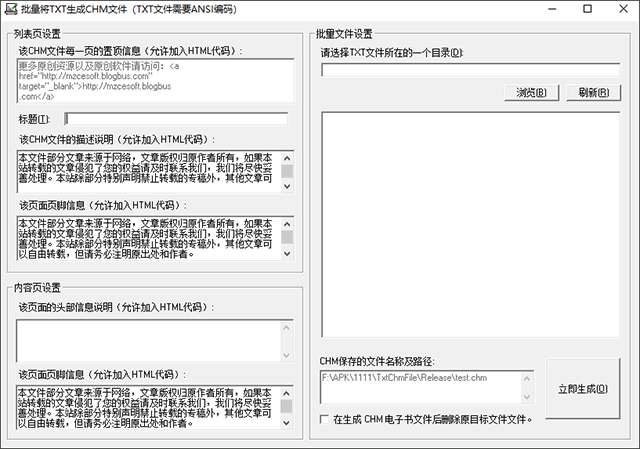This screenshot has width=640, height=449.
Task: Click the 标题(T) title input field
Action: pyautogui.click(x=176, y=119)
